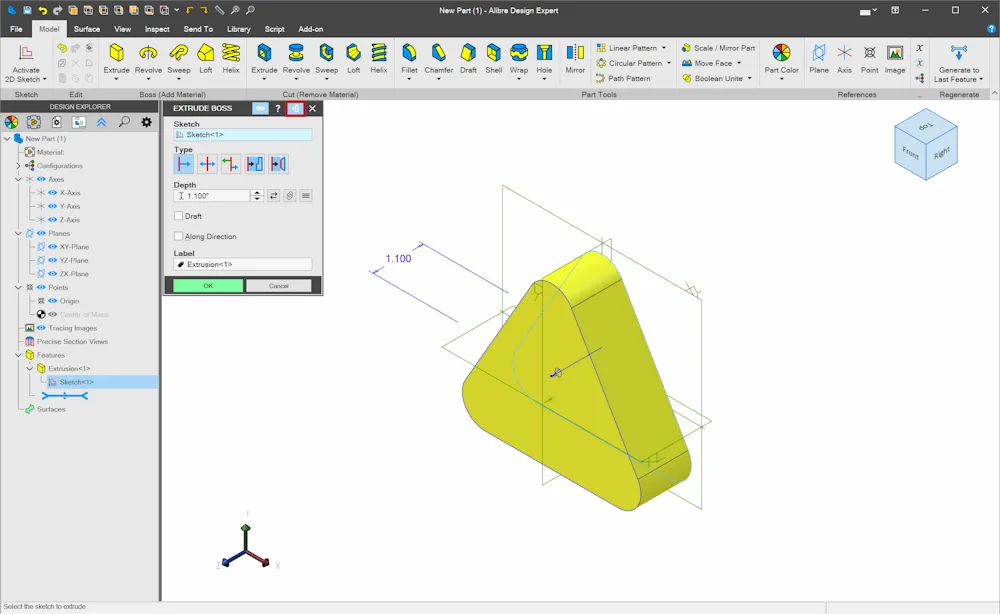Open the Linear Pattern dropdown arrow
1000x614 pixels.
pos(664,48)
